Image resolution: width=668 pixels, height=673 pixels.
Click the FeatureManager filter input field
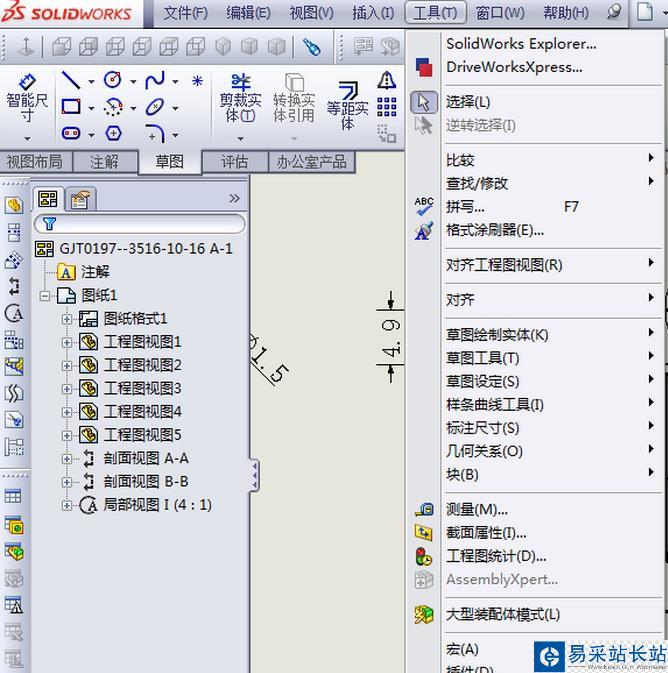(x=140, y=224)
